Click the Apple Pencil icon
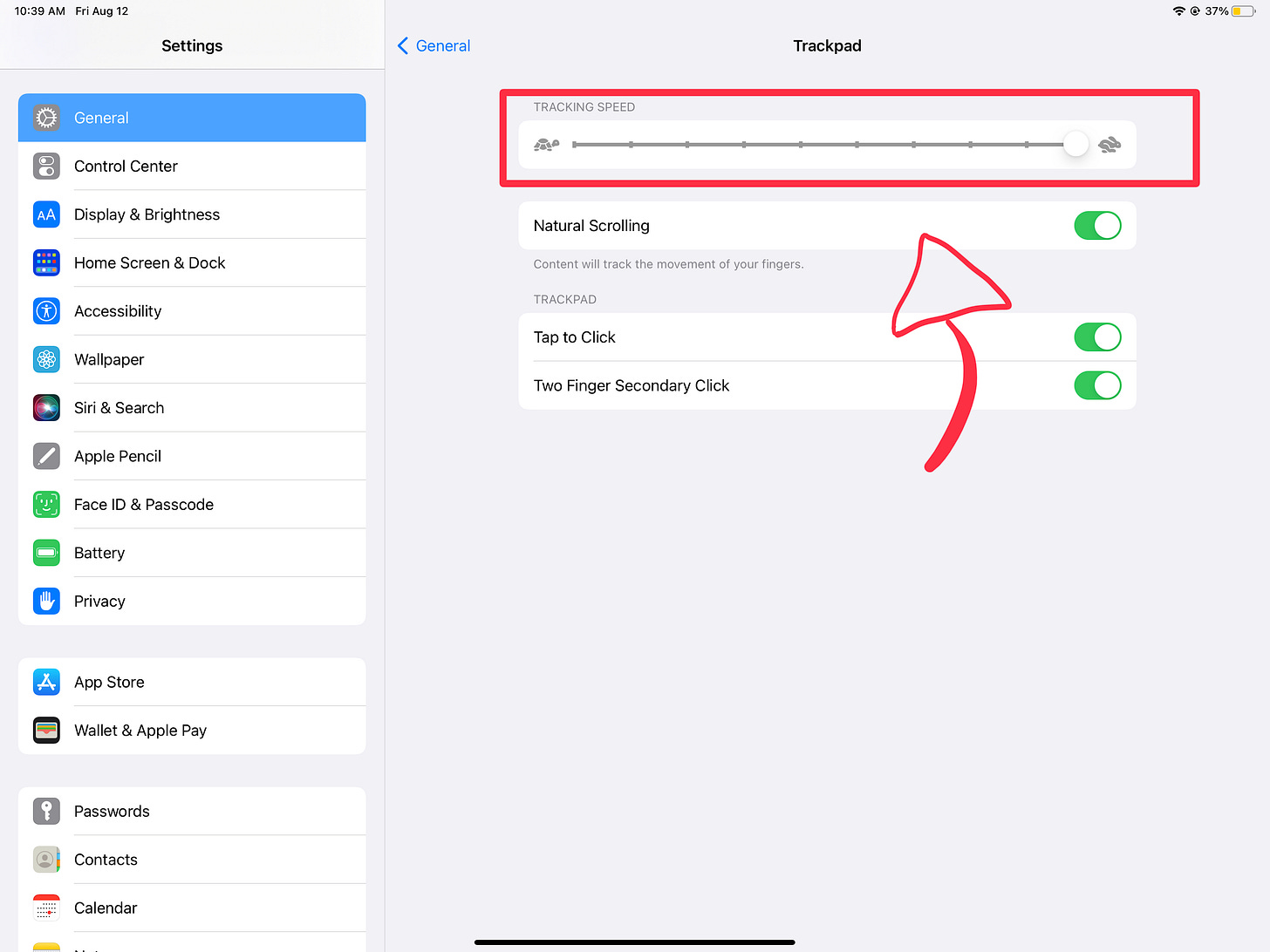The image size is (1270, 952). [x=46, y=456]
